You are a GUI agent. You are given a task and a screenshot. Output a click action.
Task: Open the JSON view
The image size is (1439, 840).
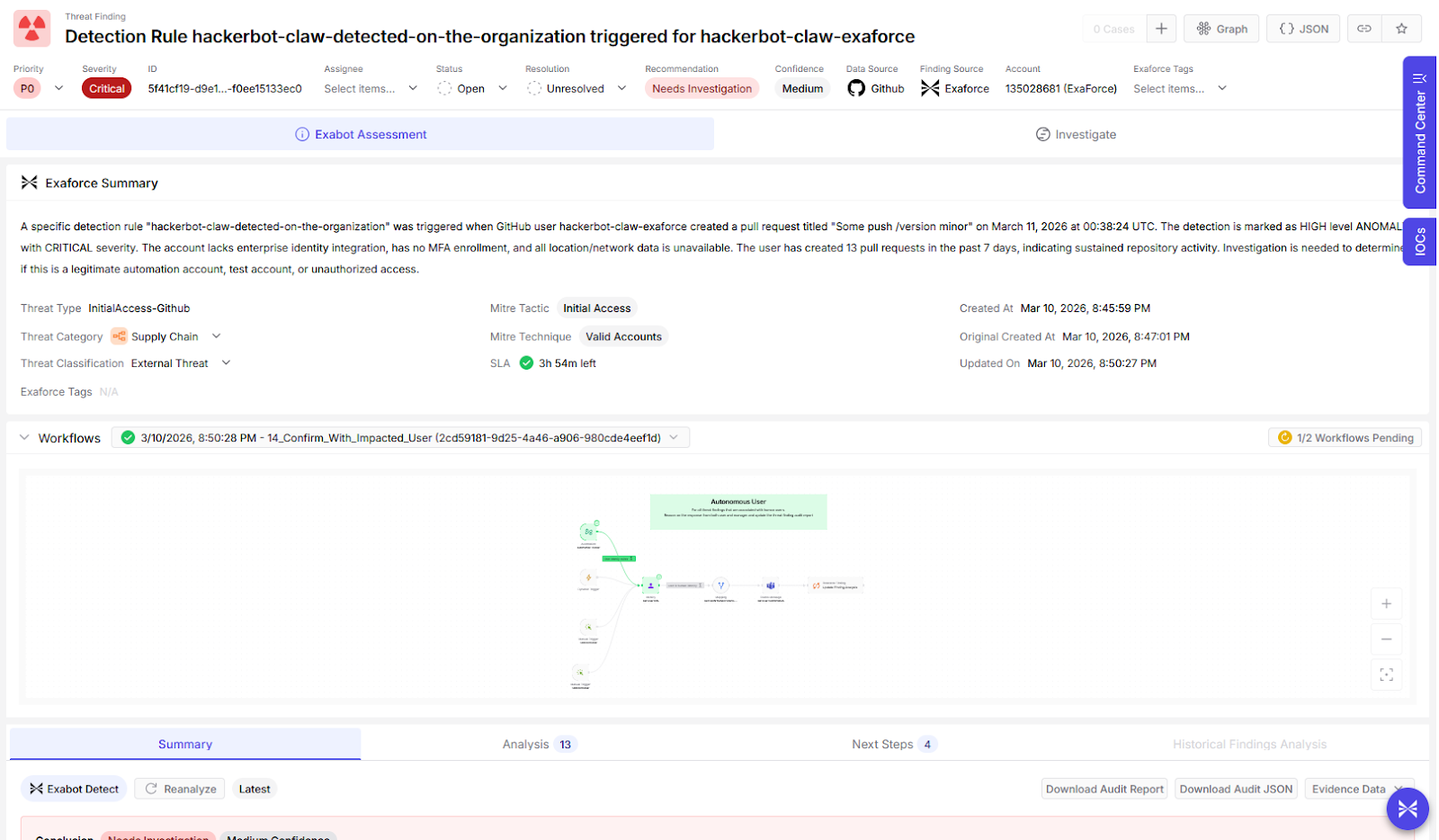pos(1303,29)
